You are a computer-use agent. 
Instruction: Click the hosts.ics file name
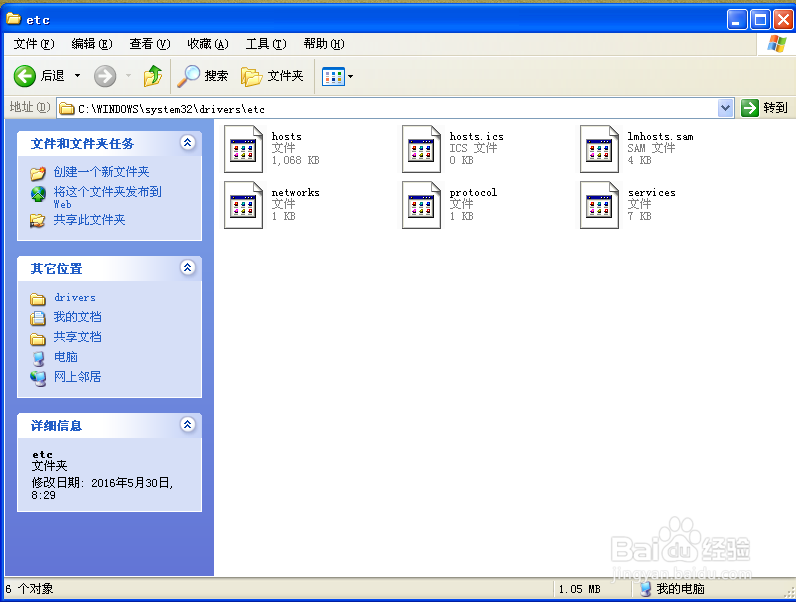(476, 137)
